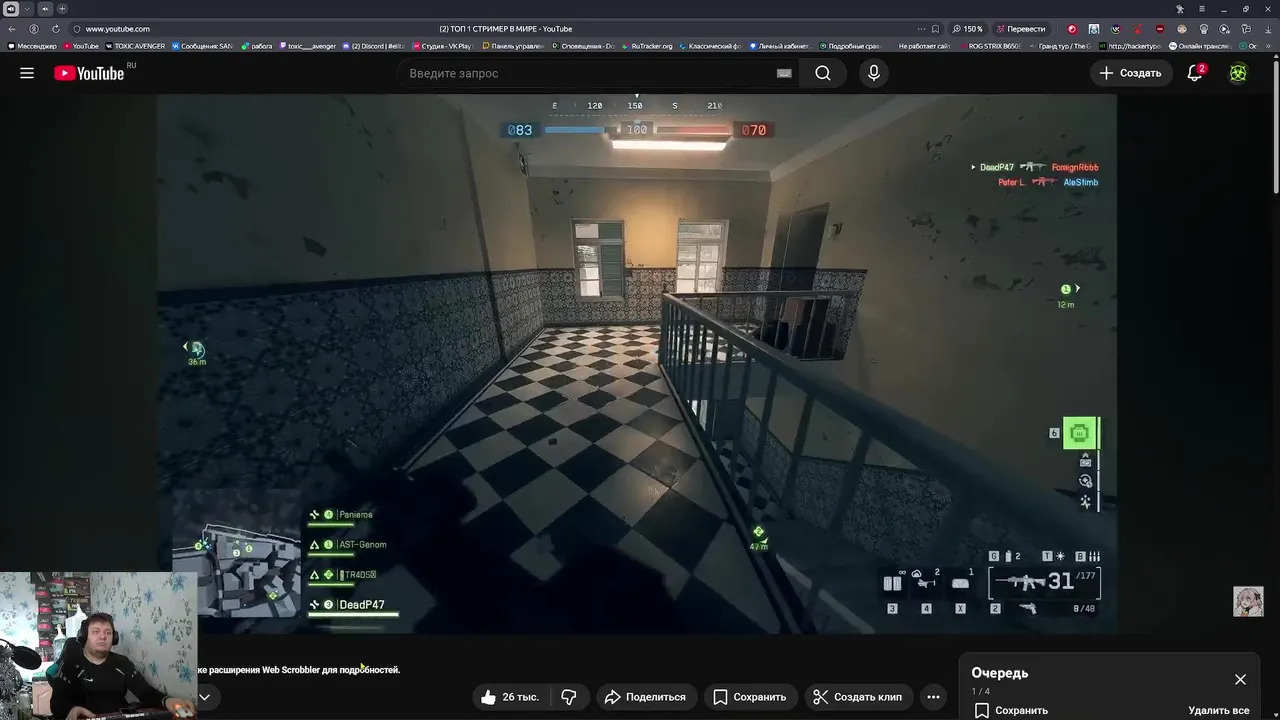Open the browser main menu lines icon
The width and height of the screenshot is (1280, 720).
click(1202, 9)
